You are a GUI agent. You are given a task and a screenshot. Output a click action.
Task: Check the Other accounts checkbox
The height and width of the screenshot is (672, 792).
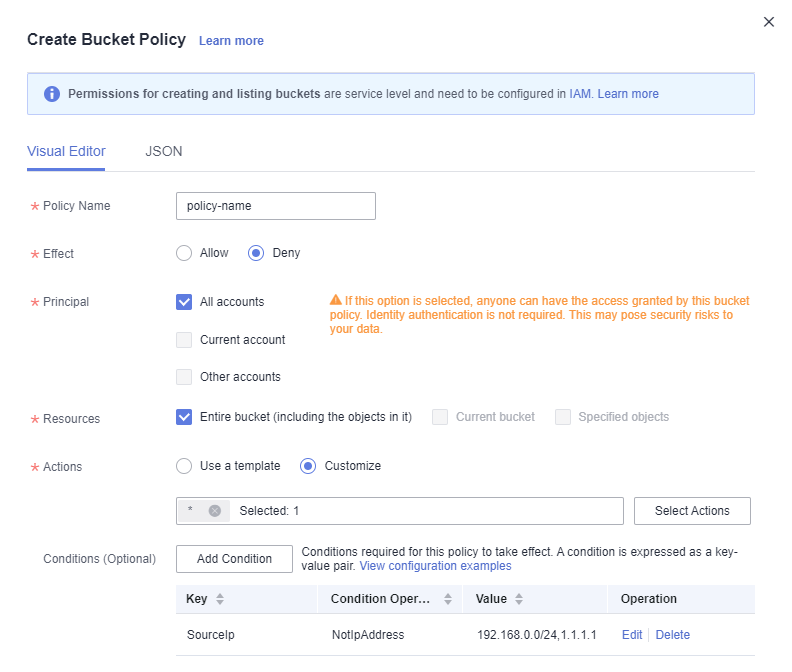click(184, 377)
